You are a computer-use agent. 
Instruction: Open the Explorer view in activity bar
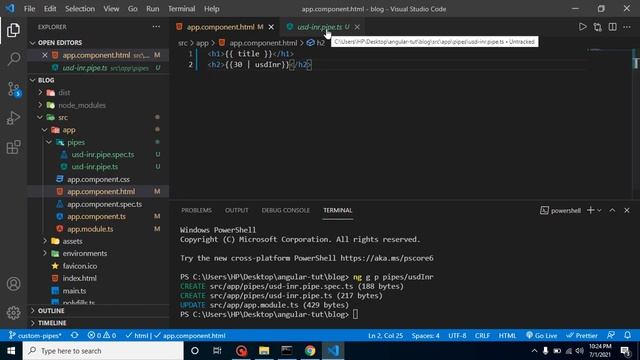13,30
